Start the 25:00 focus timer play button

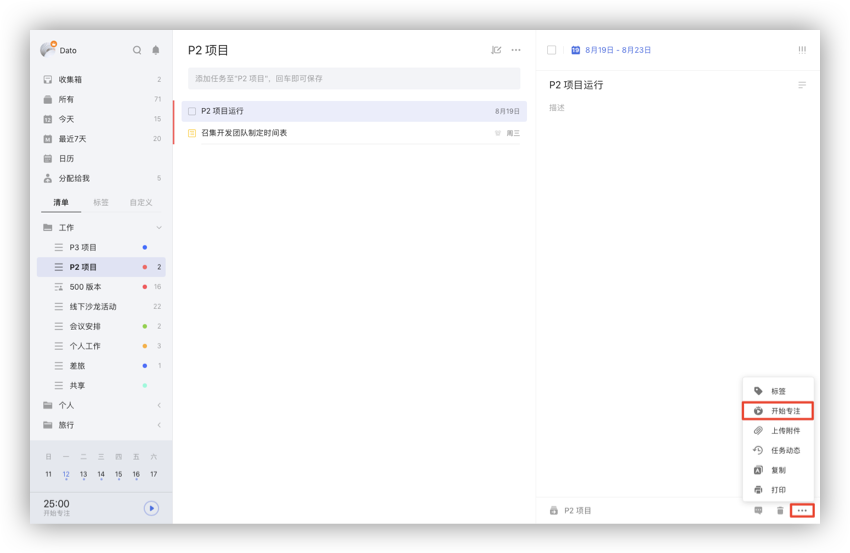click(151, 508)
